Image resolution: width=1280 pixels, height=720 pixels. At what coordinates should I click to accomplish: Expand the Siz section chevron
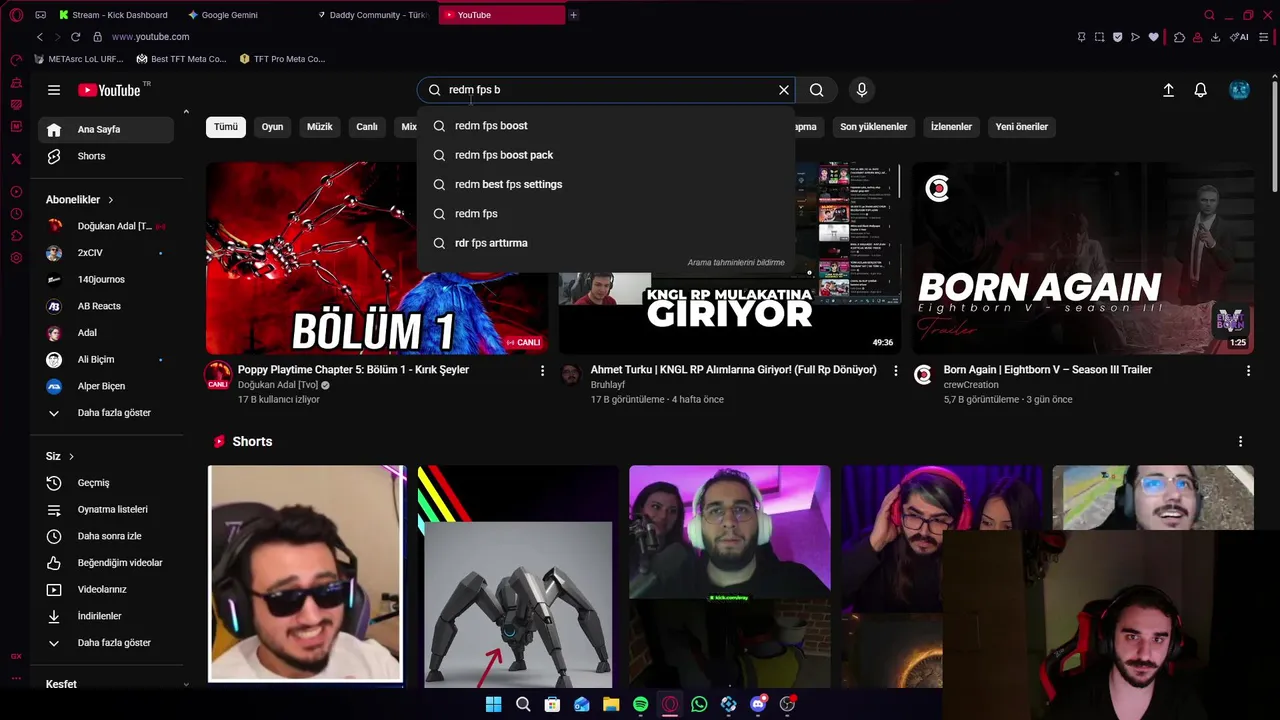point(71,457)
